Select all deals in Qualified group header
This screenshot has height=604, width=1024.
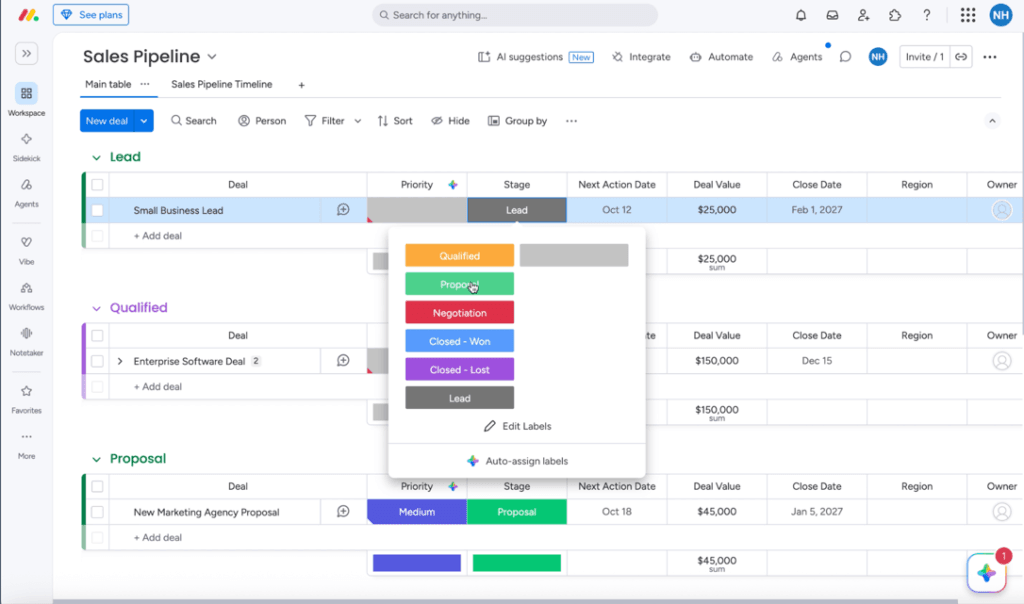[97, 336]
